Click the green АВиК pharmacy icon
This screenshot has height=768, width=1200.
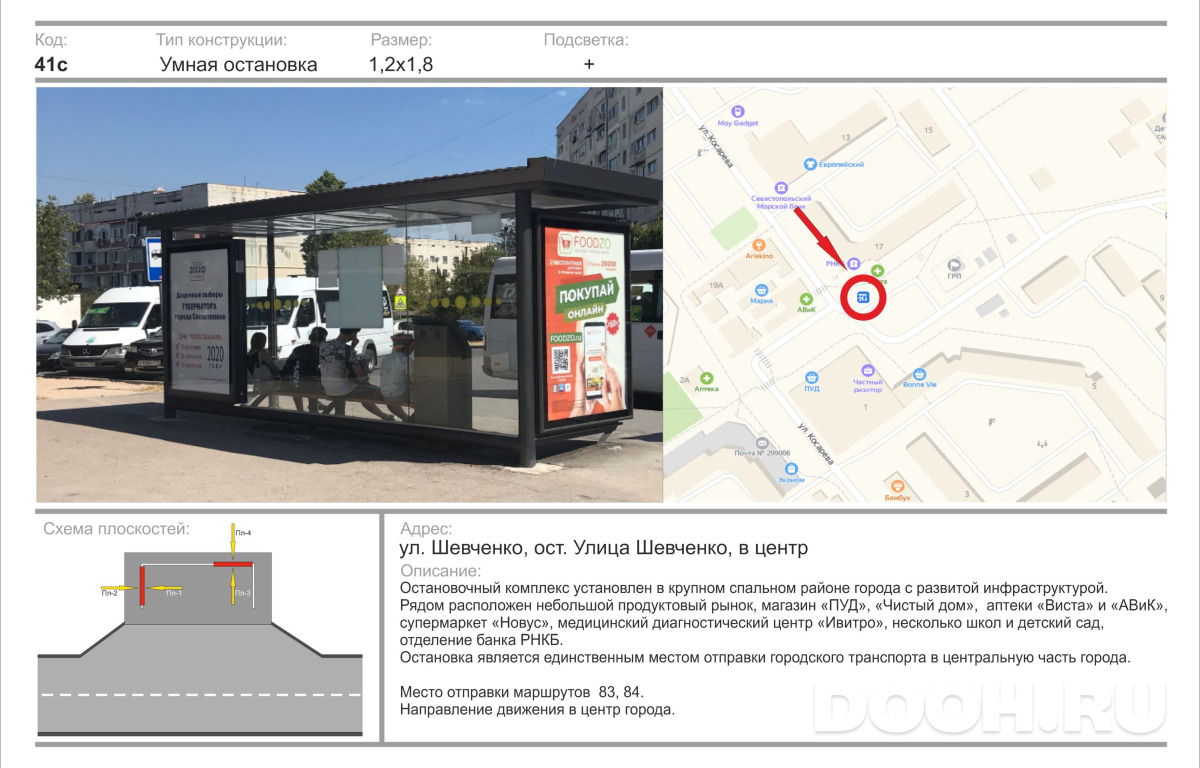pyautogui.click(x=806, y=298)
